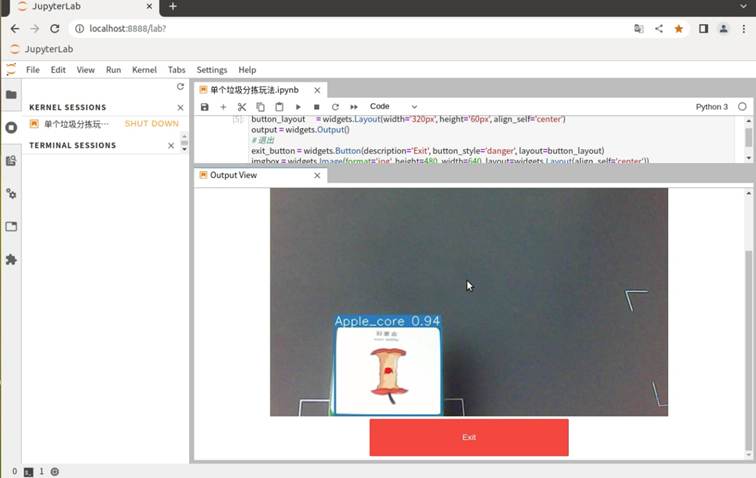Open the browser three-dot menu
Viewport: 756px width, 478px height.
744,29
